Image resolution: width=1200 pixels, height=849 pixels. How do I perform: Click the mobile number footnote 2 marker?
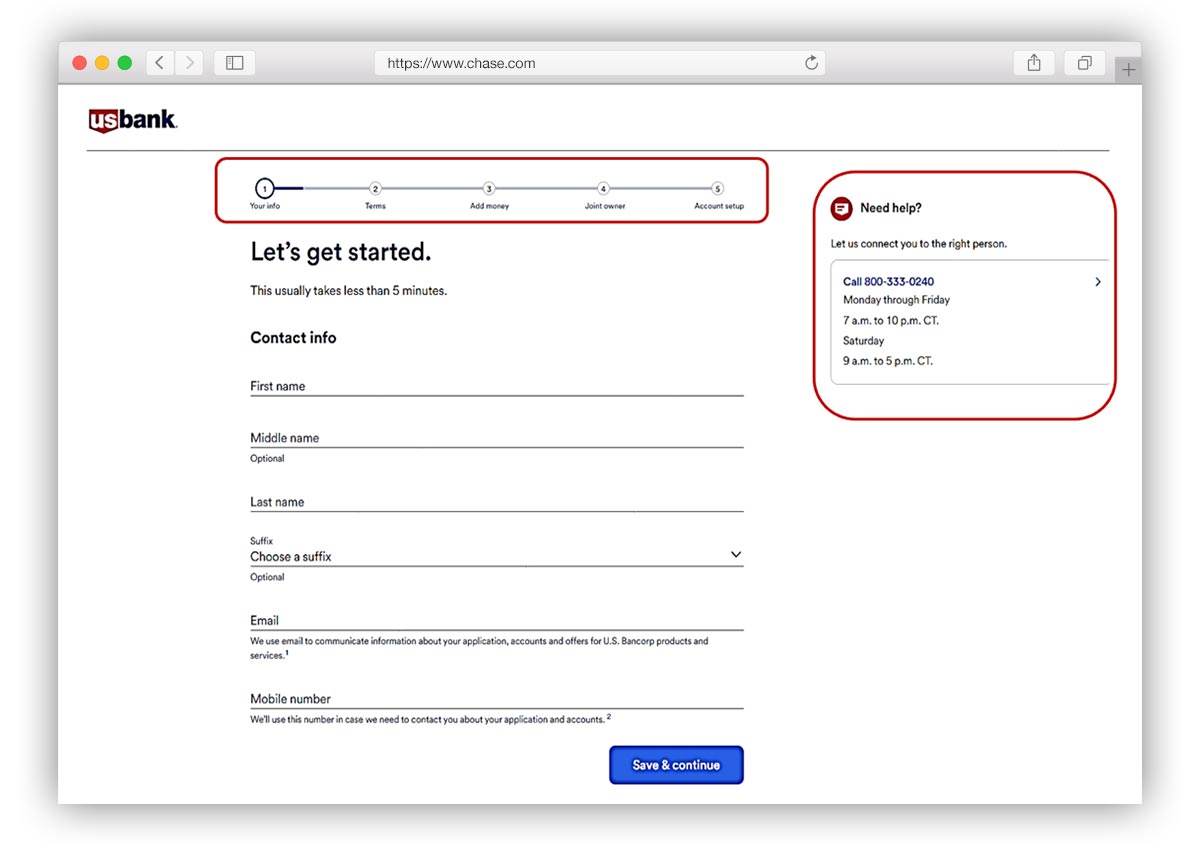pyautogui.click(x=608, y=717)
